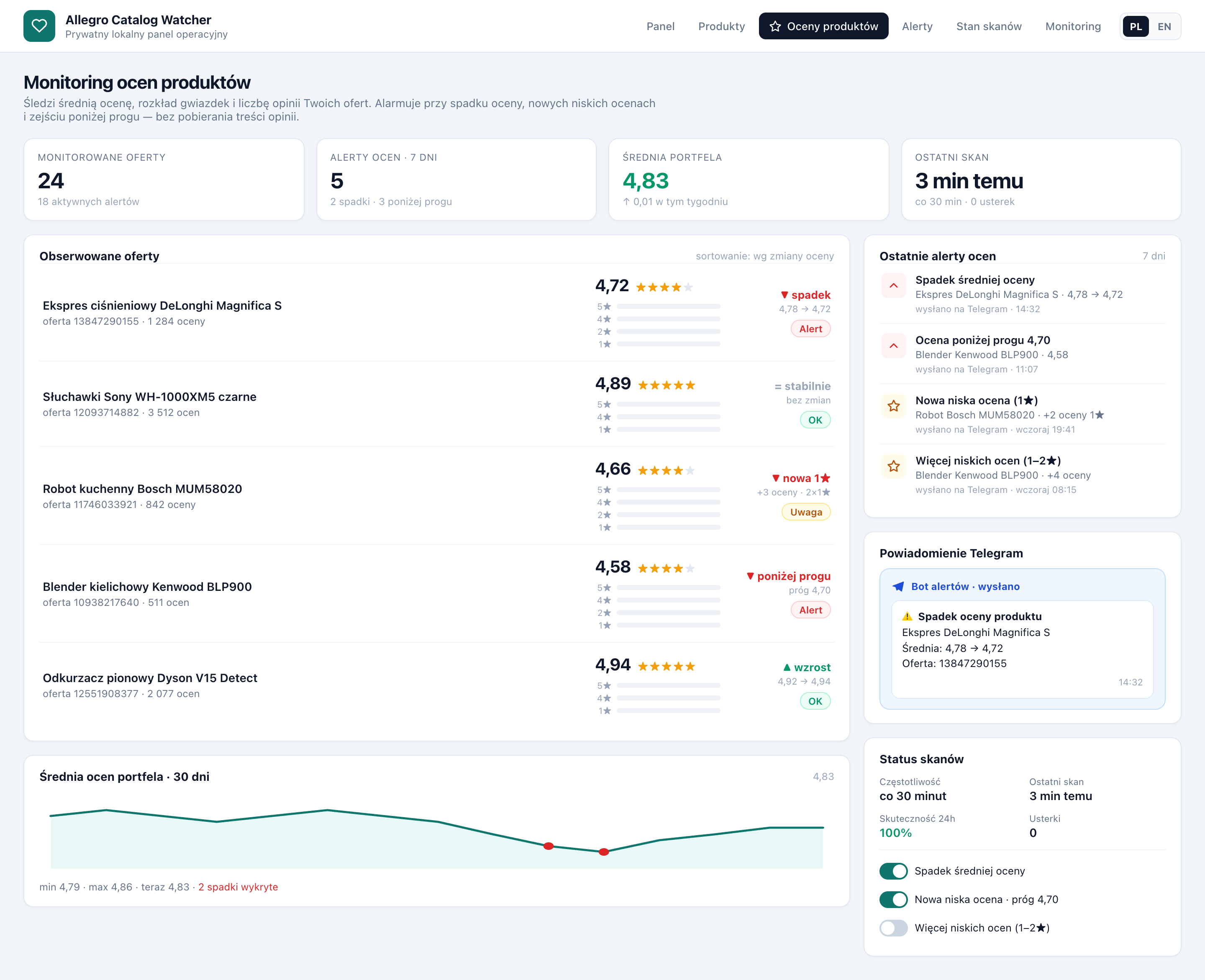Click the up arrow in 0,01 w tym tygodniu

[626, 202]
